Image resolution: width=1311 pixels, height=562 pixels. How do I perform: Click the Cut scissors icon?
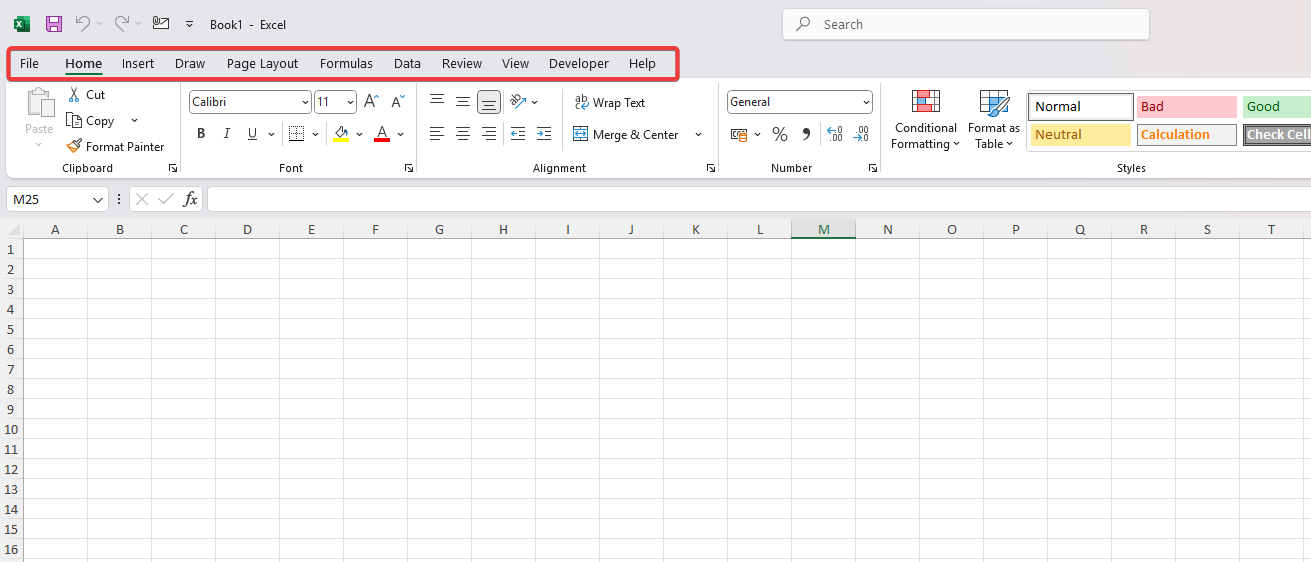[74, 95]
